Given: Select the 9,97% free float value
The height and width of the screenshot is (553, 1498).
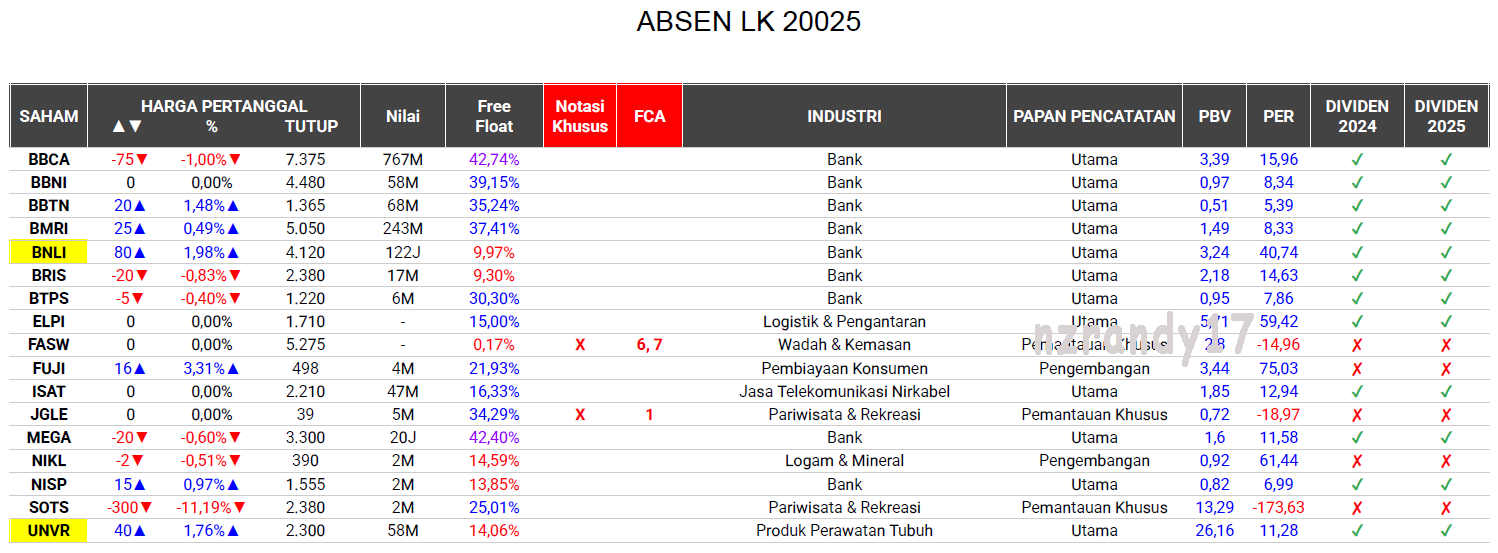Looking at the screenshot, I should tap(494, 253).
